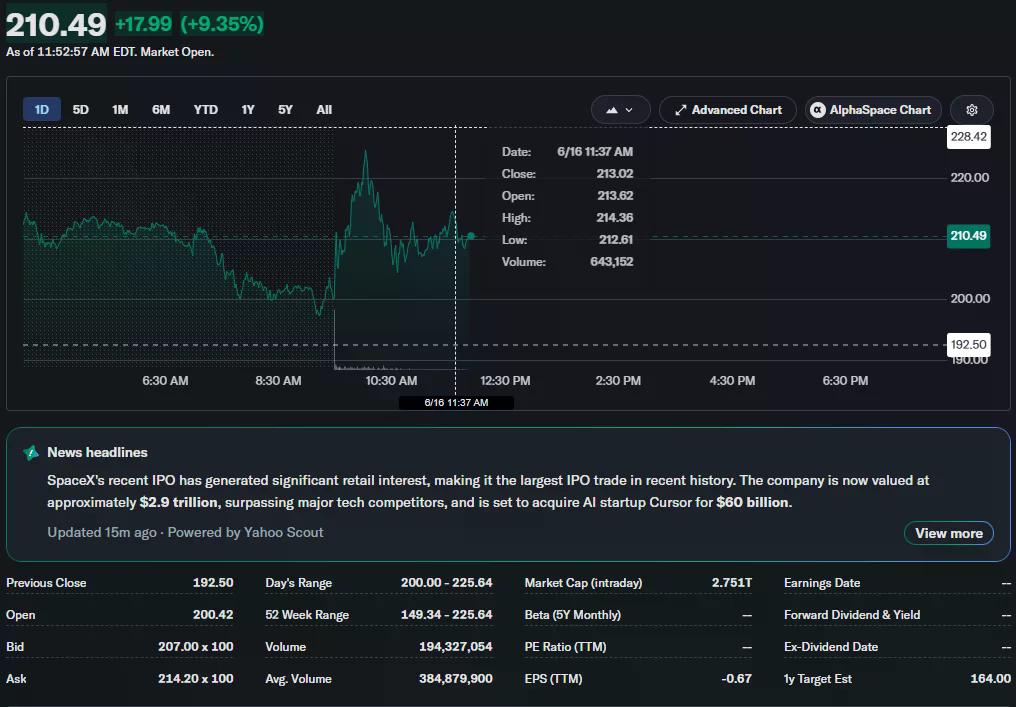Viewport: 1016px width, 707px height.
Task: Click the tooltip High 214.36 value
Action: coord(615,218)
